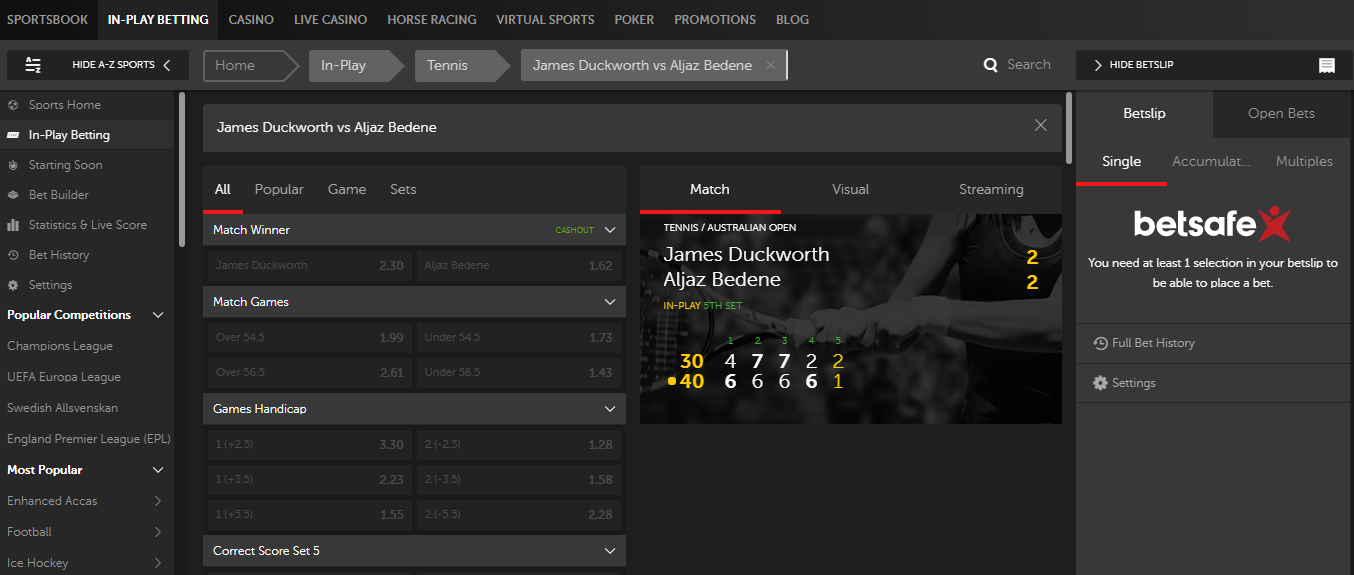This screenshot has height=575, width=1354.
Task: Switch betslip to Accumulator tab
Action: coord(1211,161)
